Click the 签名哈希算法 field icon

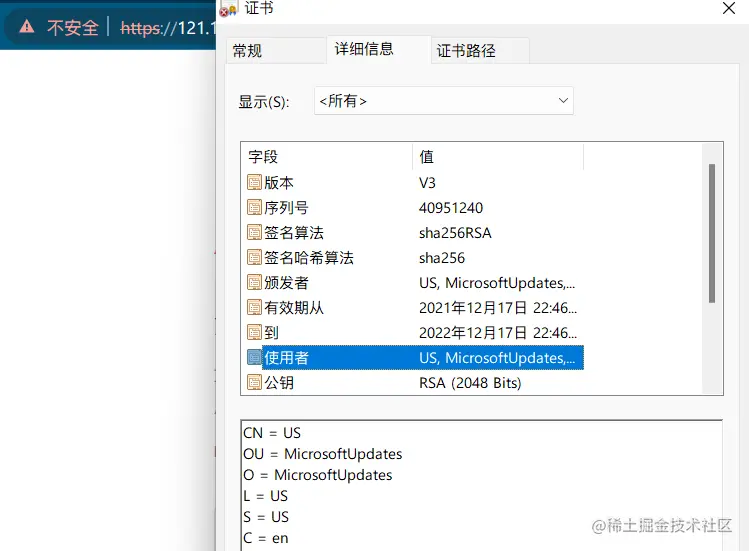(255, 257)
